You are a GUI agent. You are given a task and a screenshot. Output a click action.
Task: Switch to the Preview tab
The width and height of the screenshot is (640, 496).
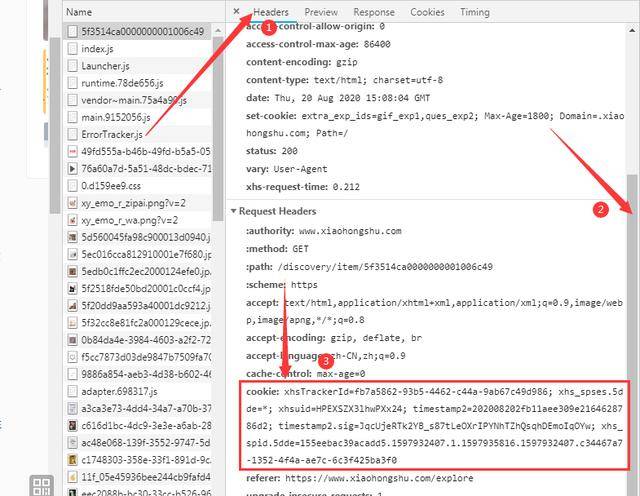321,12
